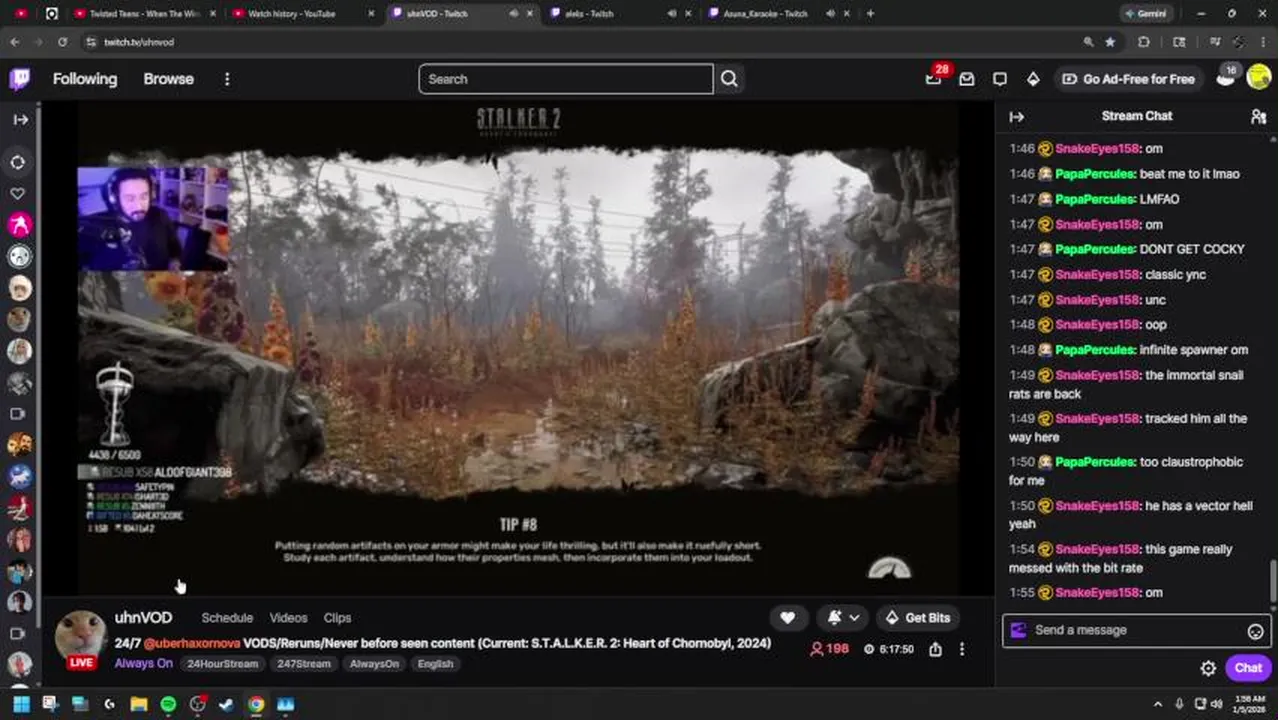Open the emote picker smiley icon
Image resolution: width=1278 pixels, height=720 pixels.
(1255, 631)
